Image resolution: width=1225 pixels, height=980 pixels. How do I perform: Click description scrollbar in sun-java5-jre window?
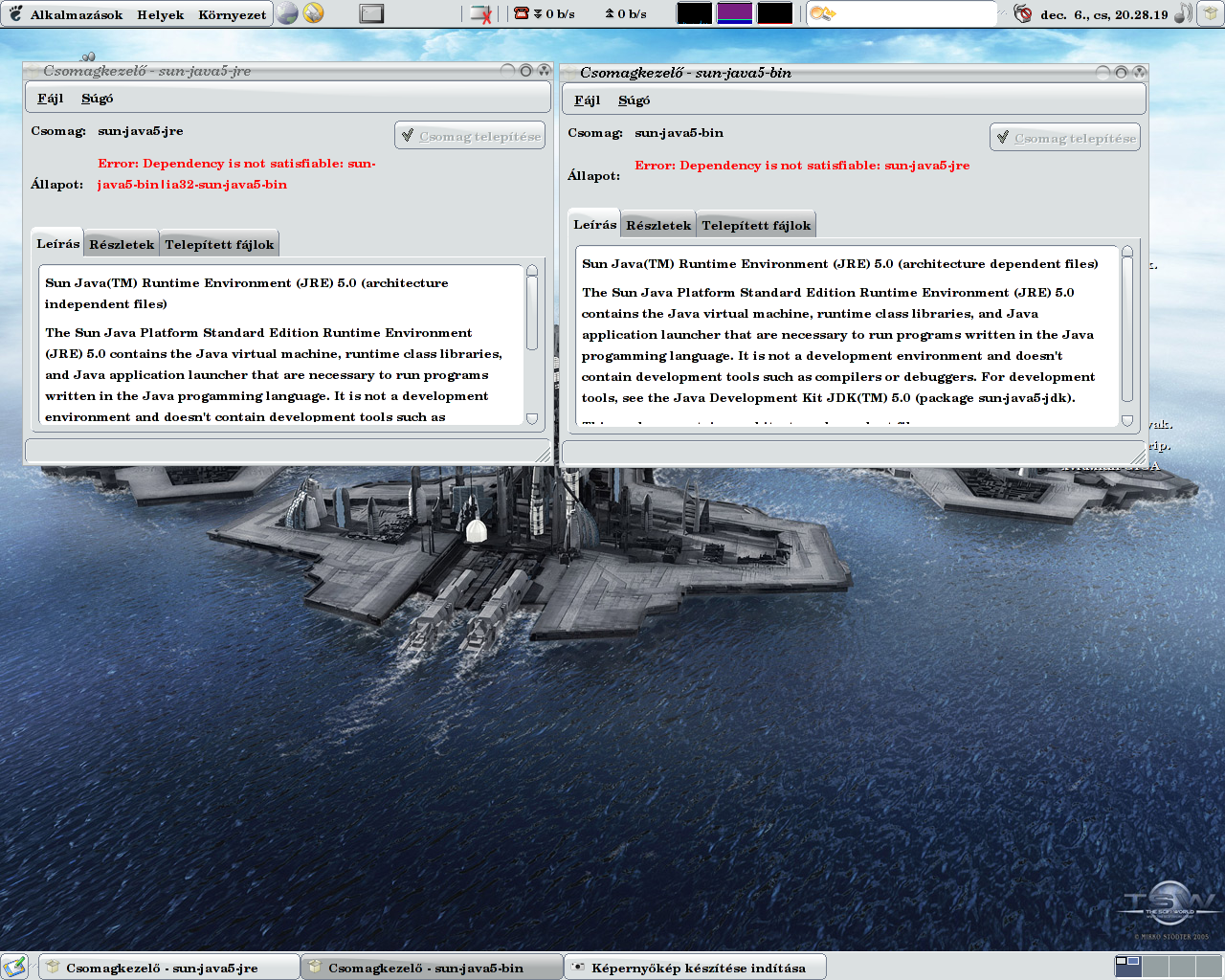532,313
